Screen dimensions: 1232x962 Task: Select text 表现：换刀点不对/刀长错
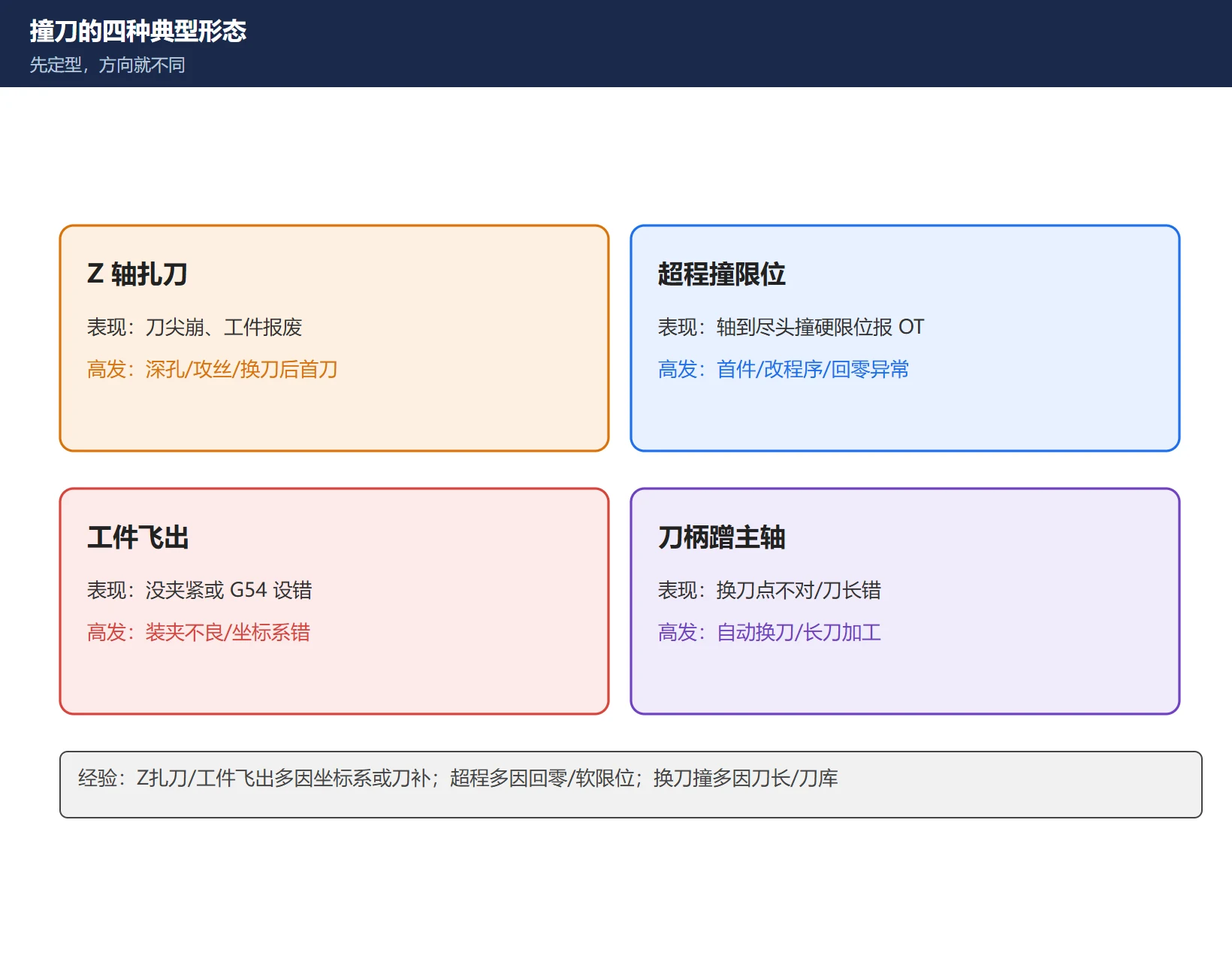[x=770, y=590]
